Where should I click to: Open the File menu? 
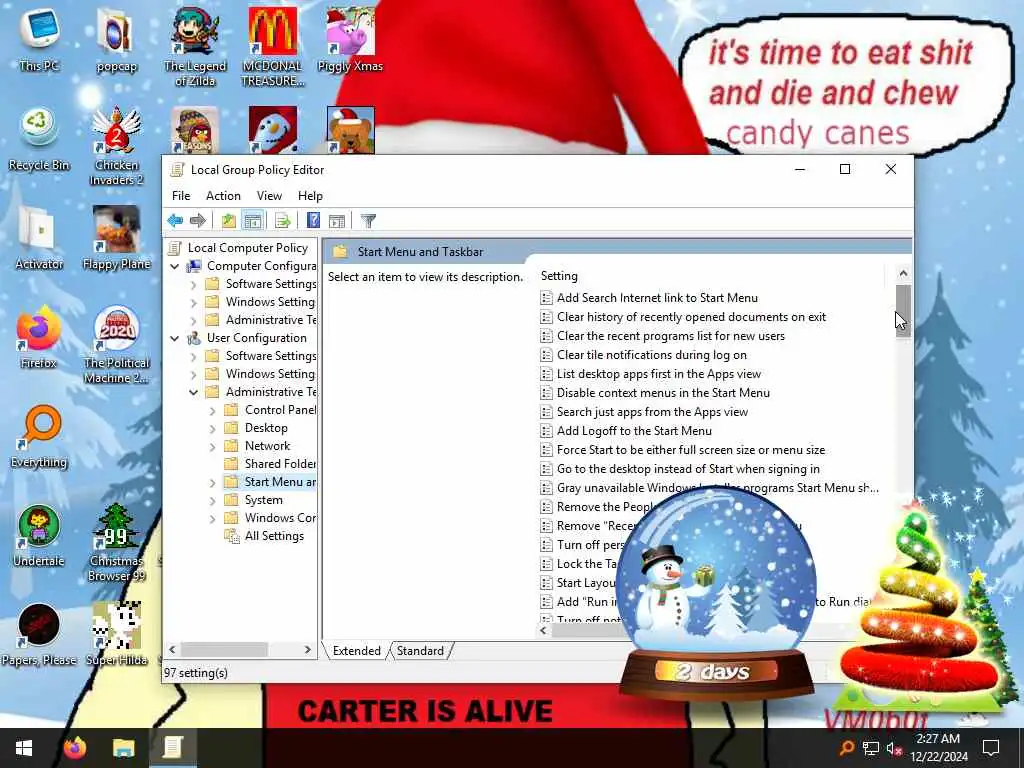click(x=181, y=196)
